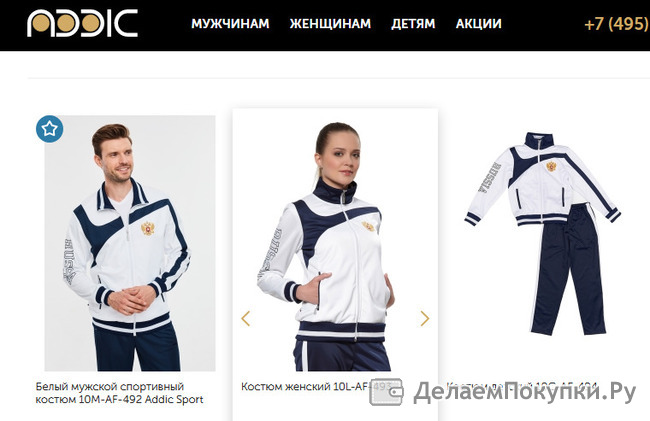The image size is (650, 421).
Task: Open the partially hidden kids' suit title link
Action: [x=521, y=386]
